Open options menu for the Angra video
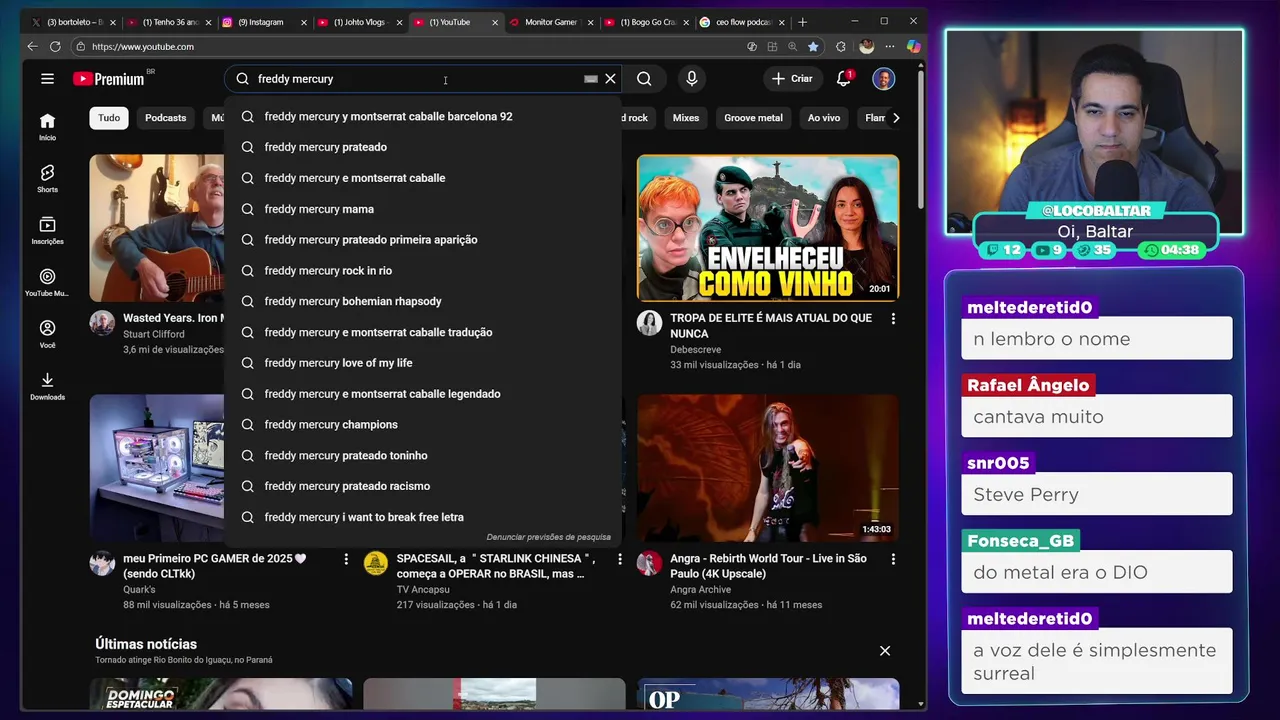The width and height of the screenshot is (1280, 720). pyautogui.click(x=893, y=560)
